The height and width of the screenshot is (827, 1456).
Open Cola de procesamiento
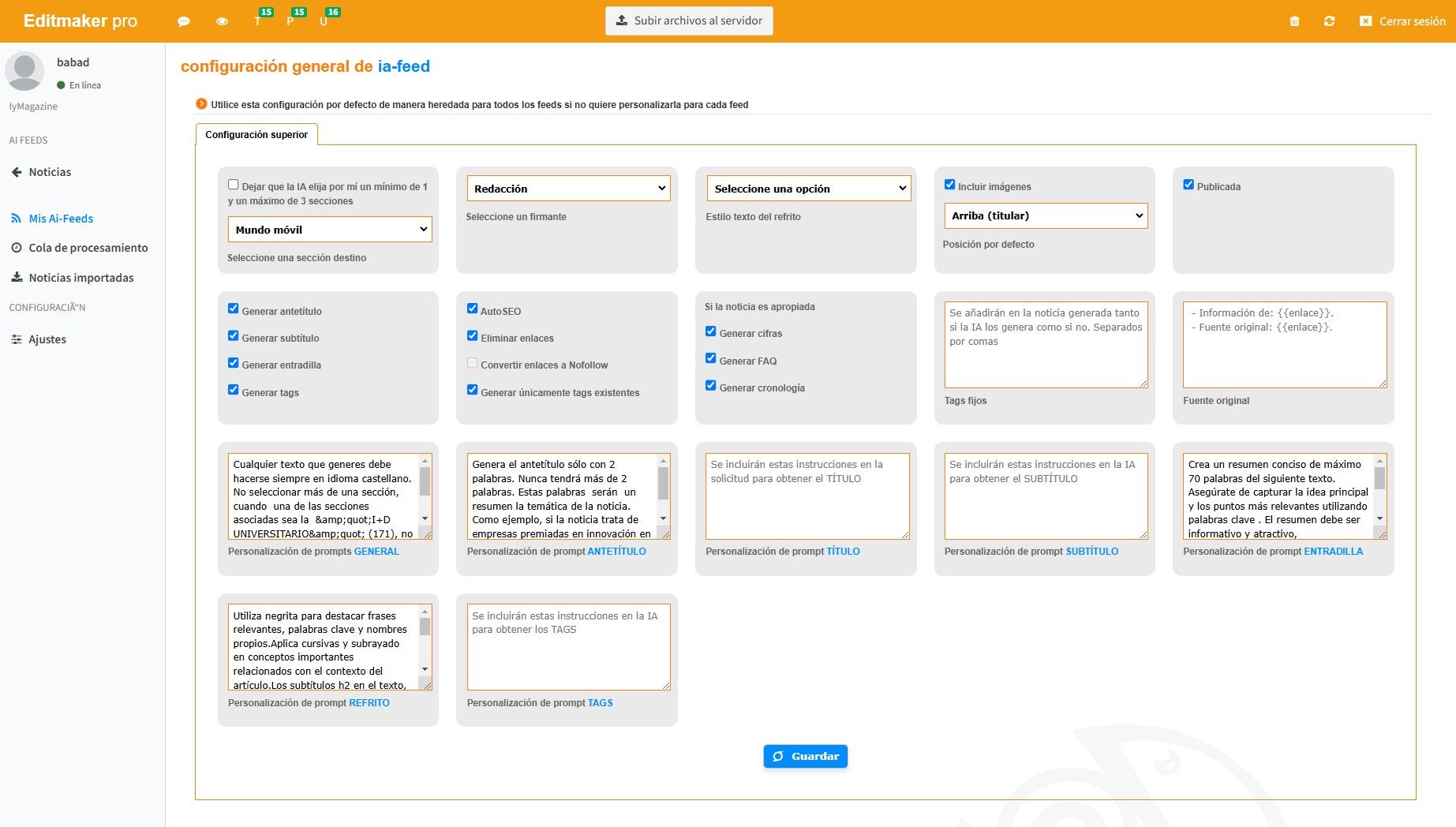[88, 248]
